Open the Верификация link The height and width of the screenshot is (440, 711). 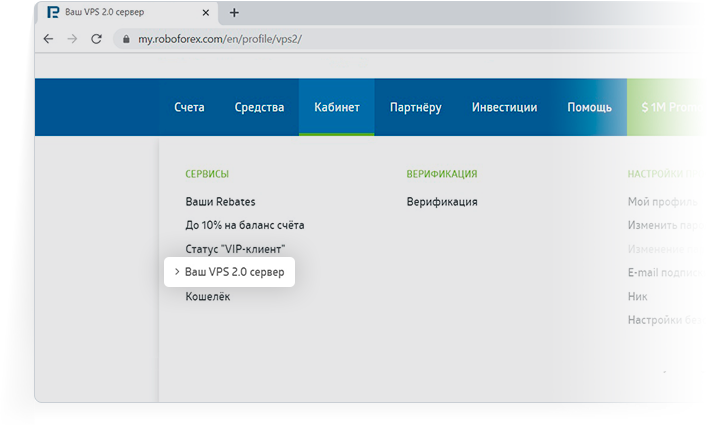(x=442, y=201)
